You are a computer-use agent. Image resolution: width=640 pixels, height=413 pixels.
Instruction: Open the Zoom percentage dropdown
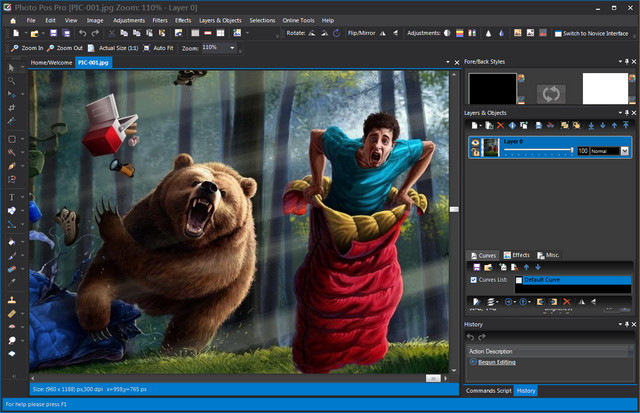point(233,47)
